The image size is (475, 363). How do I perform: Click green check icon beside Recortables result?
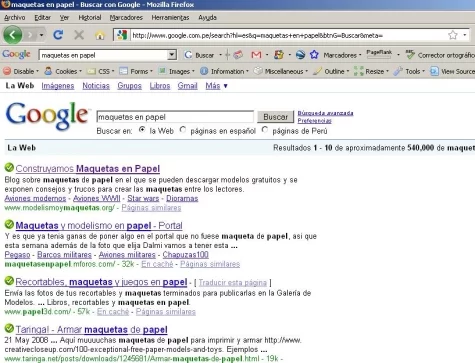9,281
